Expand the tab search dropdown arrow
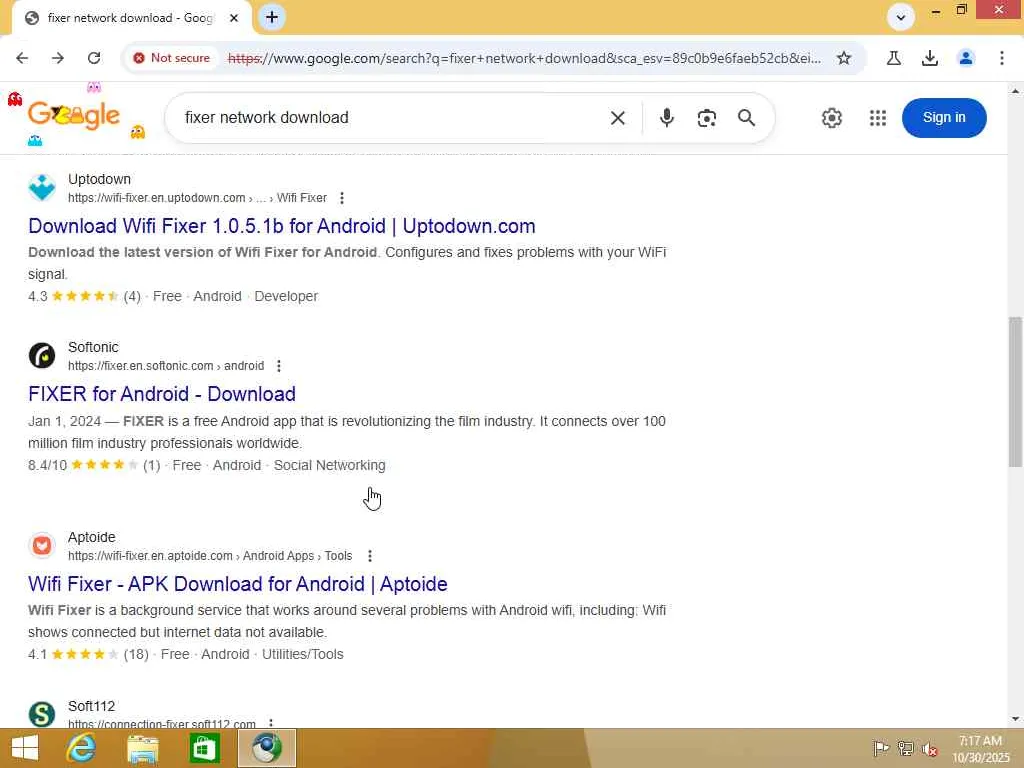This screenshot has width=1024, height=768. pyautogui.click(x=901, y=17)
